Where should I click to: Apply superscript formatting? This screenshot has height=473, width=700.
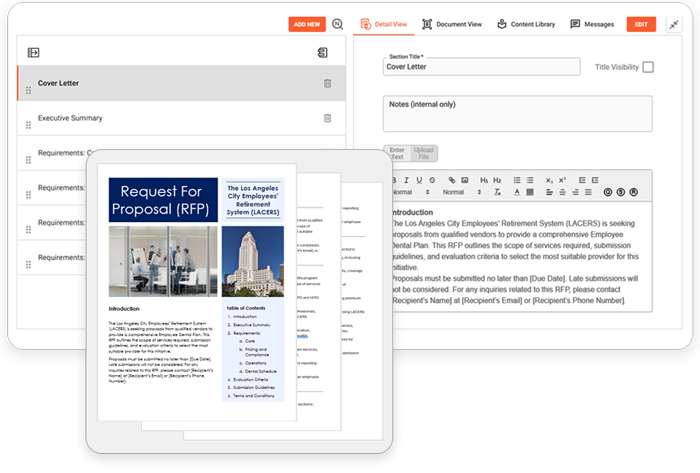[x=562, y=180]
